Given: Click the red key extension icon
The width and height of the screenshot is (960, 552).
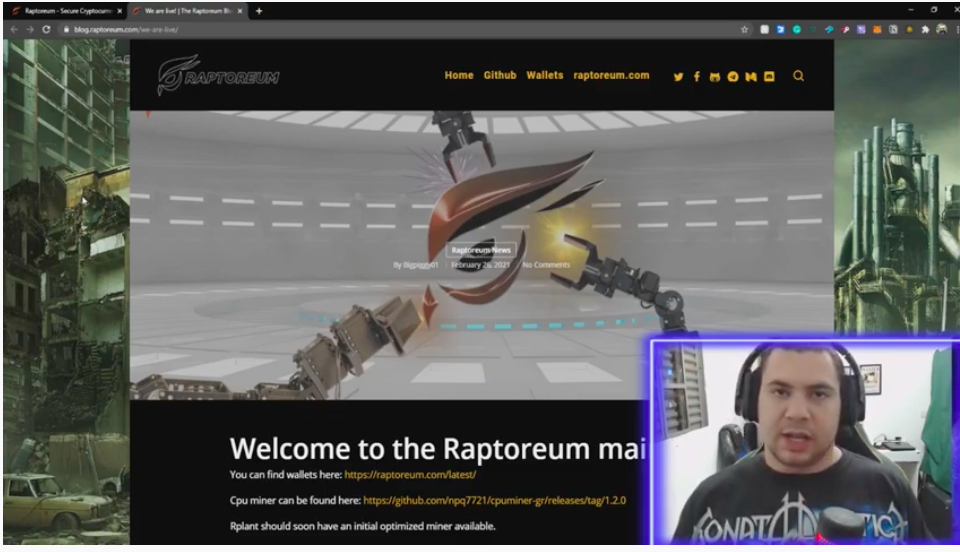Looking at the screenshot, I should 845,29.
